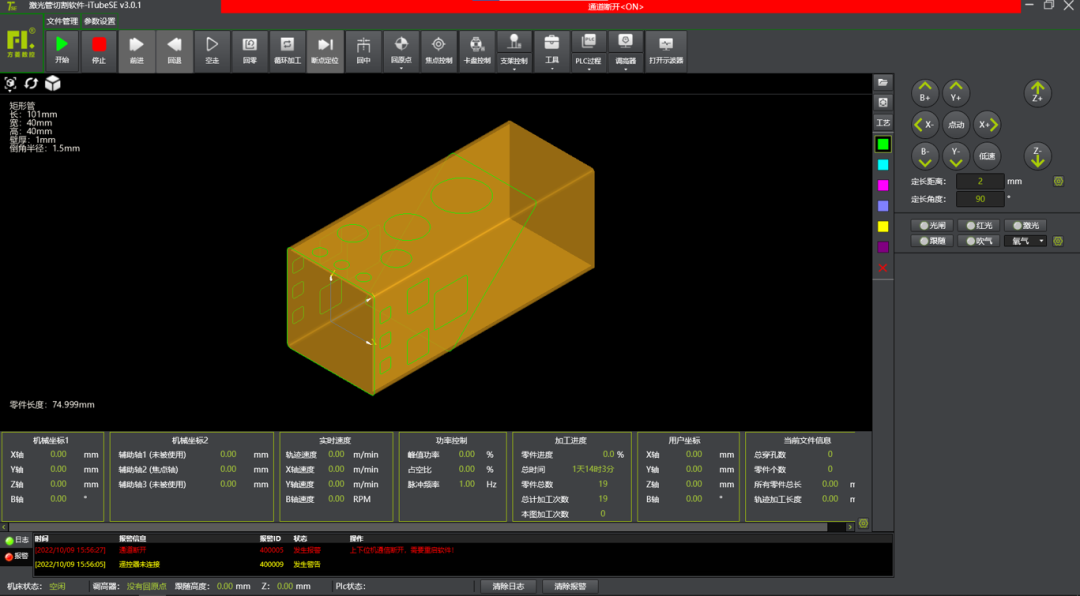
Task: Expand the 调高器 dropdown arrow
Action: point(625,69)
